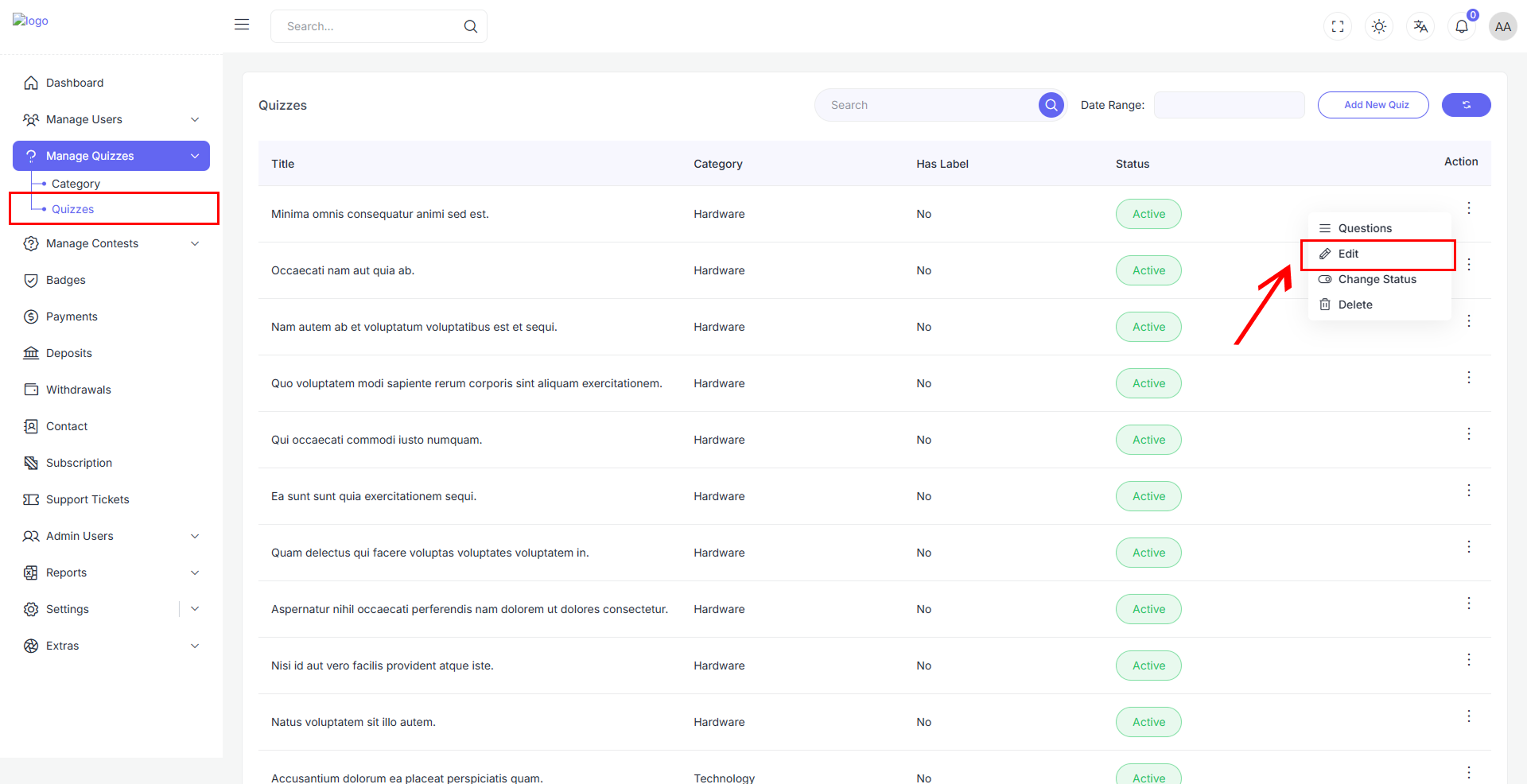Click the logo image in top-left
The height and width of the screenshot is (784, 1527).
[30, 21]
